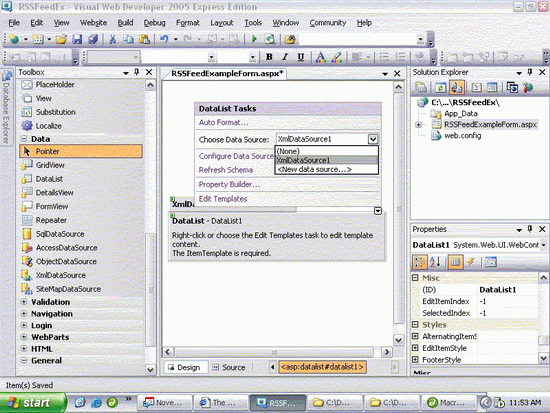The height and width of the screenshot is (413, 550).
Task: Open the File menu
Action: (14, 23)
